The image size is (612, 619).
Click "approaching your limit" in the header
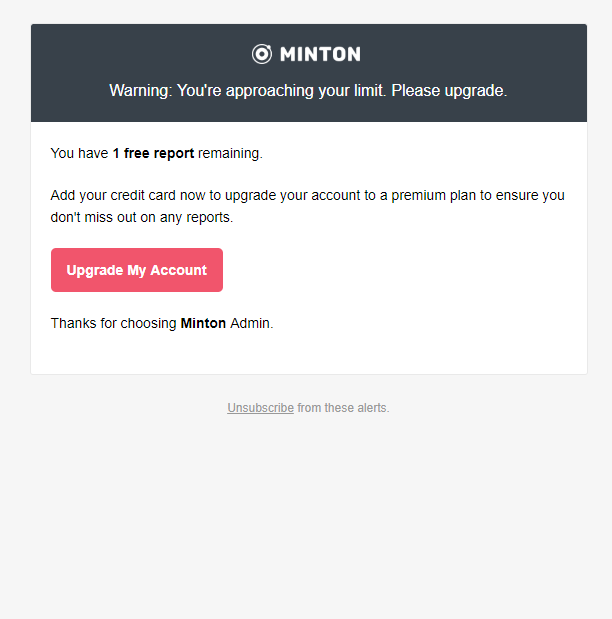coord(304,90)
